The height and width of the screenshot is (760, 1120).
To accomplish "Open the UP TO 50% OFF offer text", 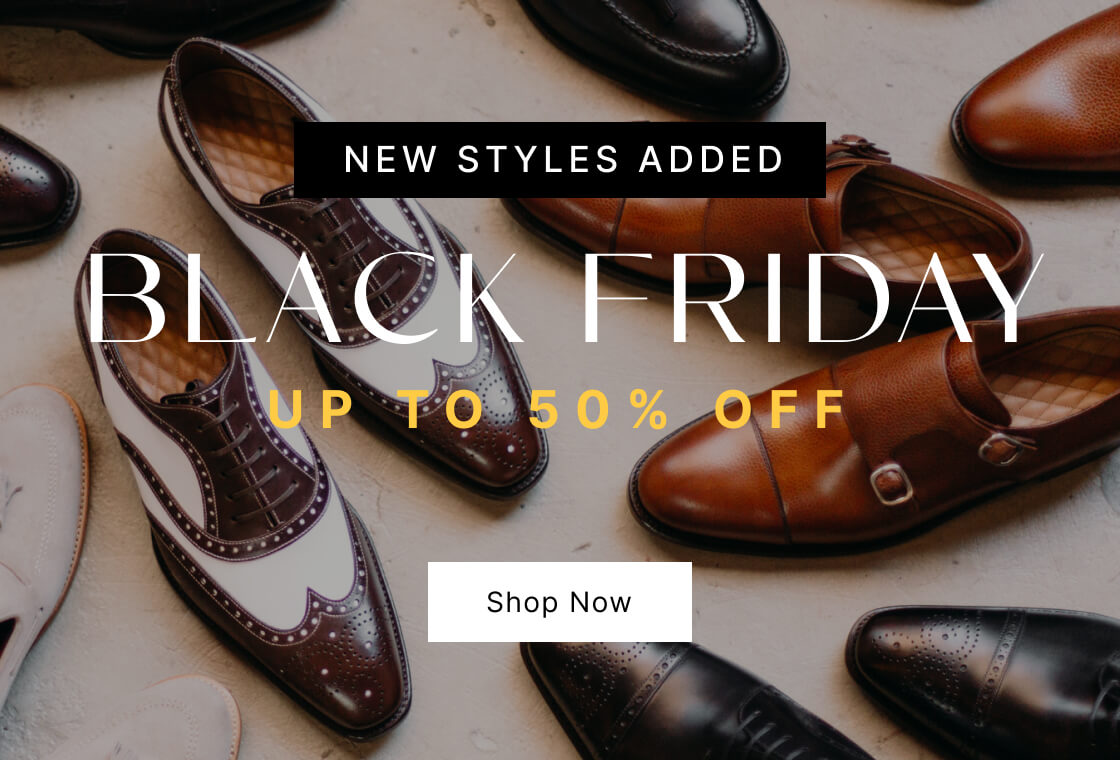I will point(556,409).
